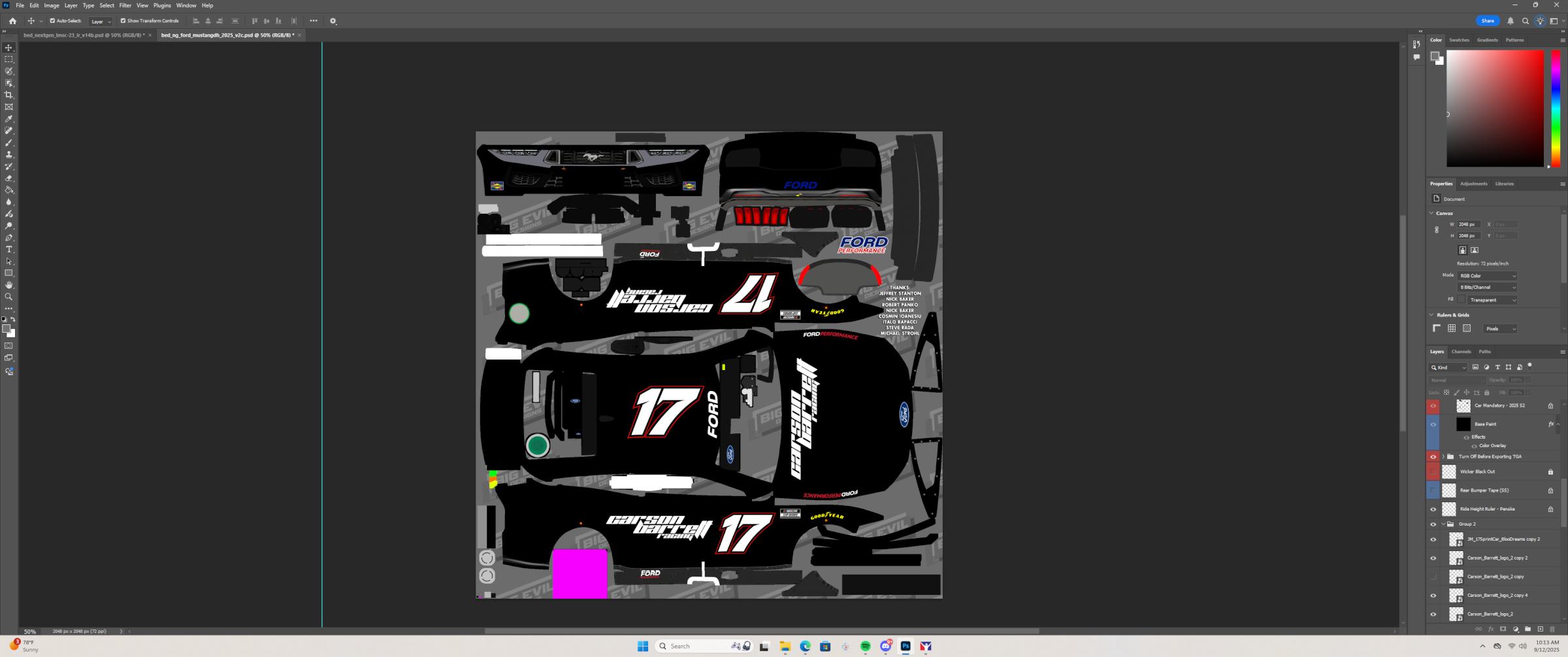Select the Crop tool
The height and width of the screenshot is (657, 1568).
click(x=8, y=94)
